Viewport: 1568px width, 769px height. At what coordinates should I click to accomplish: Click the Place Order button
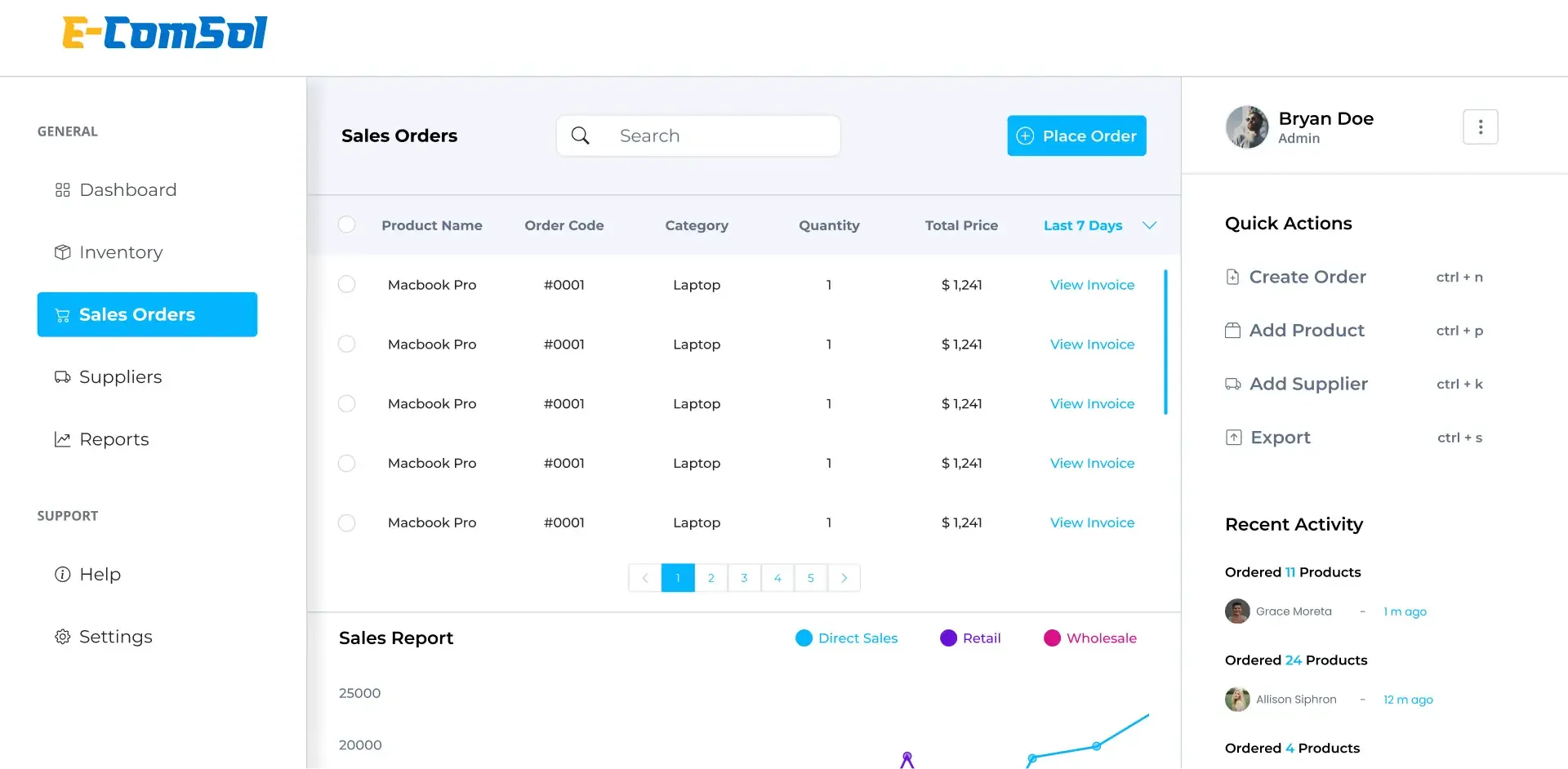[1076, 136]
